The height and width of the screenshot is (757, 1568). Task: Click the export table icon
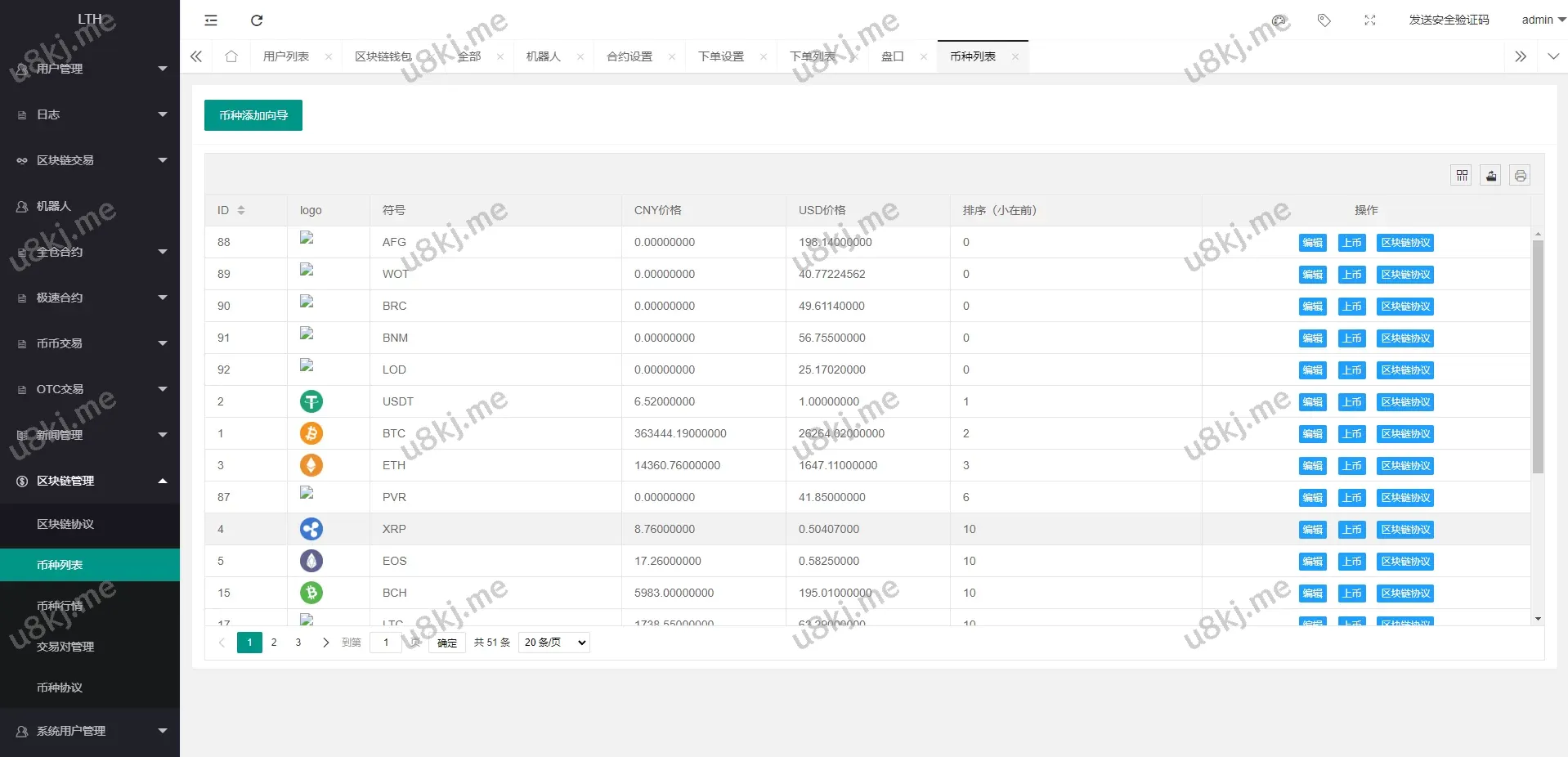1490,175
